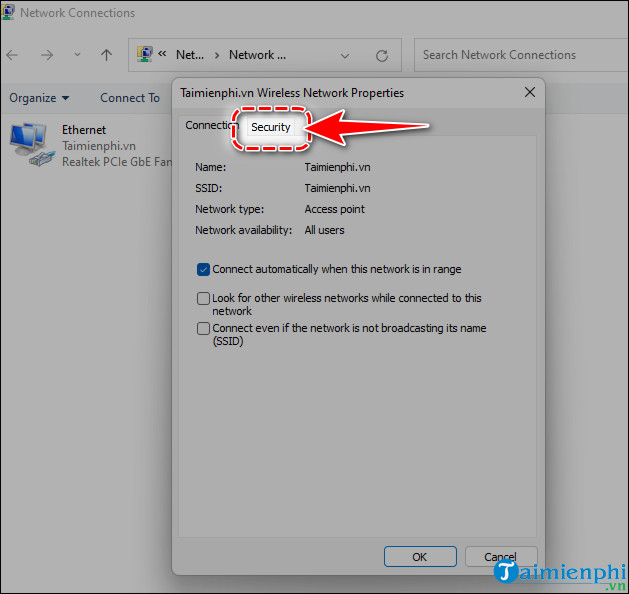This screenshot has height=594, width=629.
Task: Close the Wireless Network Properties dialog
Action: 530,93
